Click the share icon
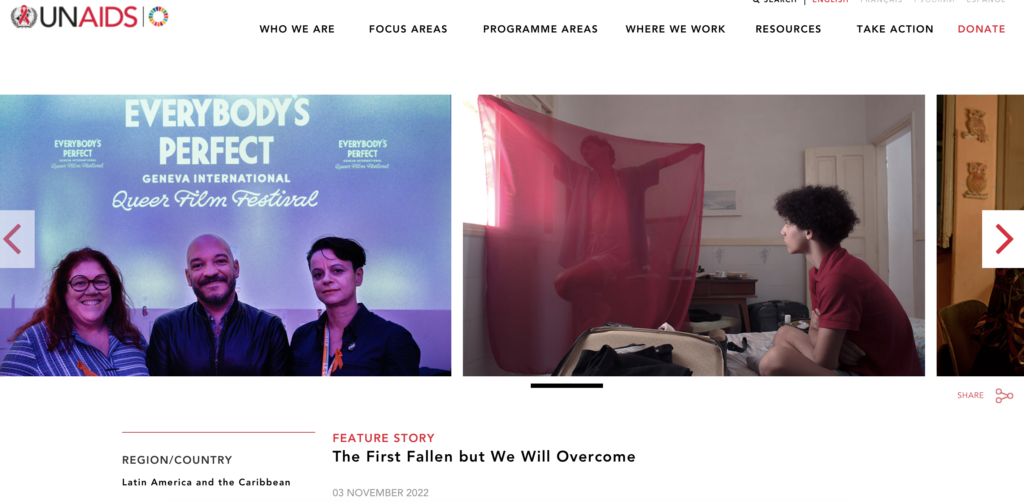The width and height of the screenshot is (1024, 502). click(1004, 396)
